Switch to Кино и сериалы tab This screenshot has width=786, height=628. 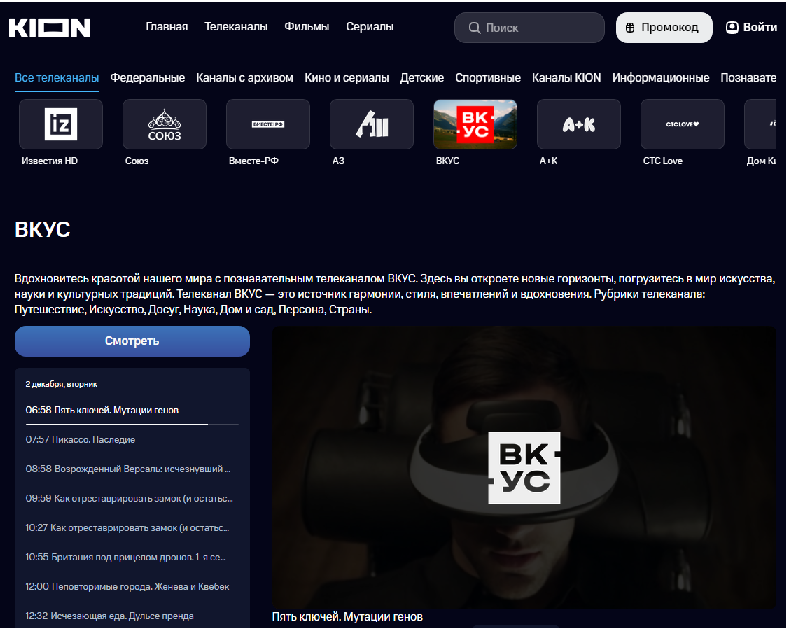click(x=347, y=78)
